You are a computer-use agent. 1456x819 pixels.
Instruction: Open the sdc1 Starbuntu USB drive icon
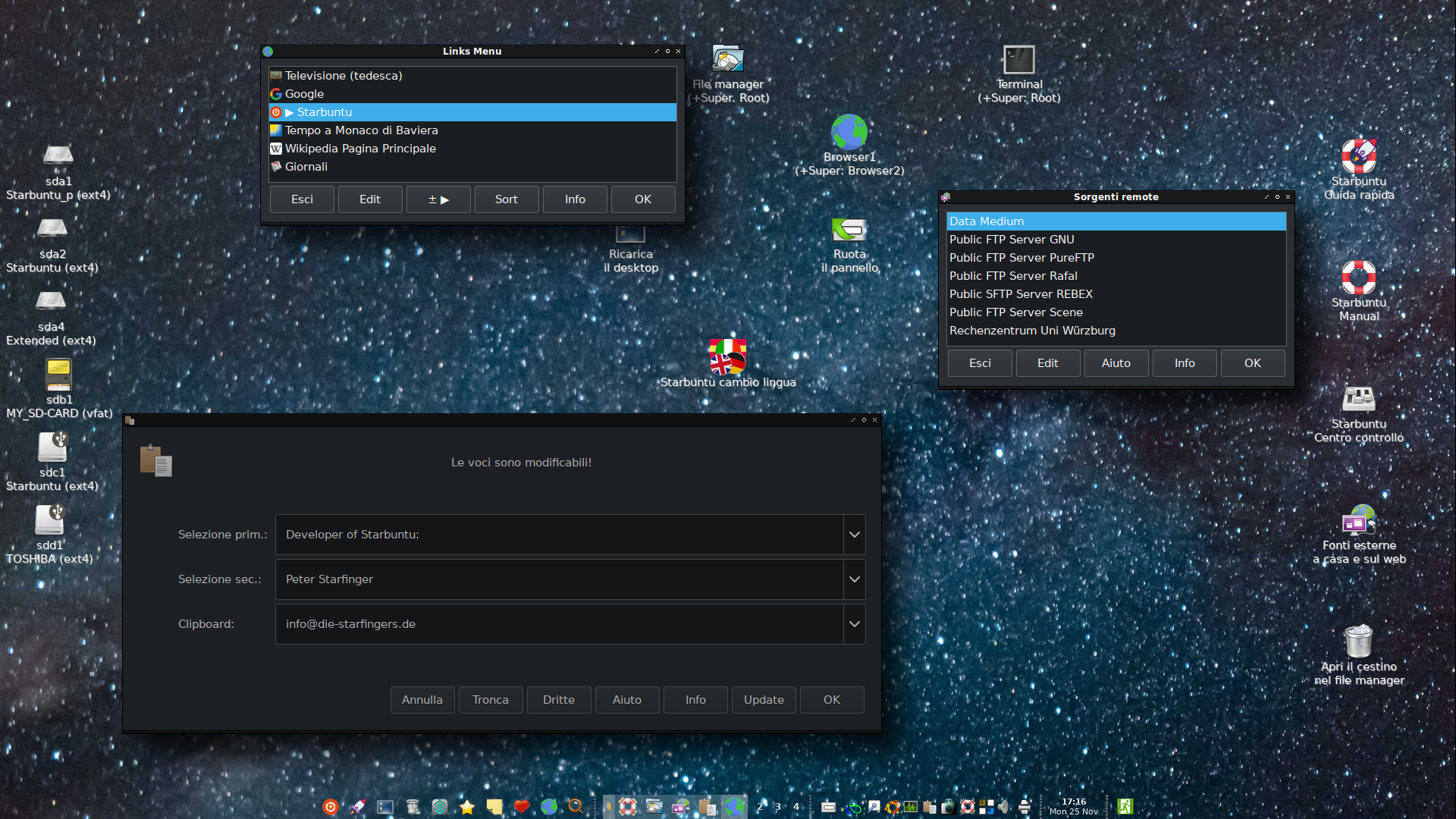pos(52,447)
